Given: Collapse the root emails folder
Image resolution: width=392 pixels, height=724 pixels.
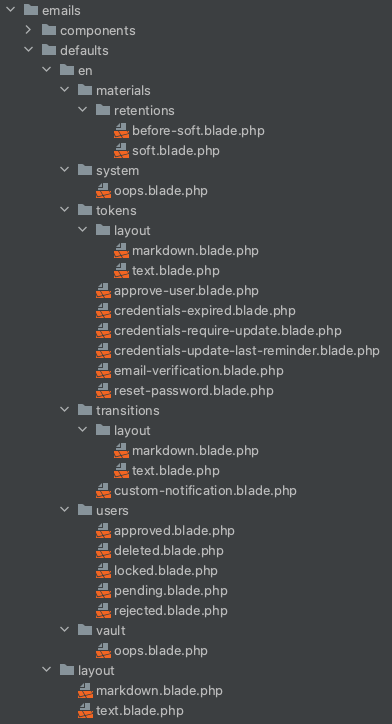Looking at the screenshot, I should click(10, 10).
